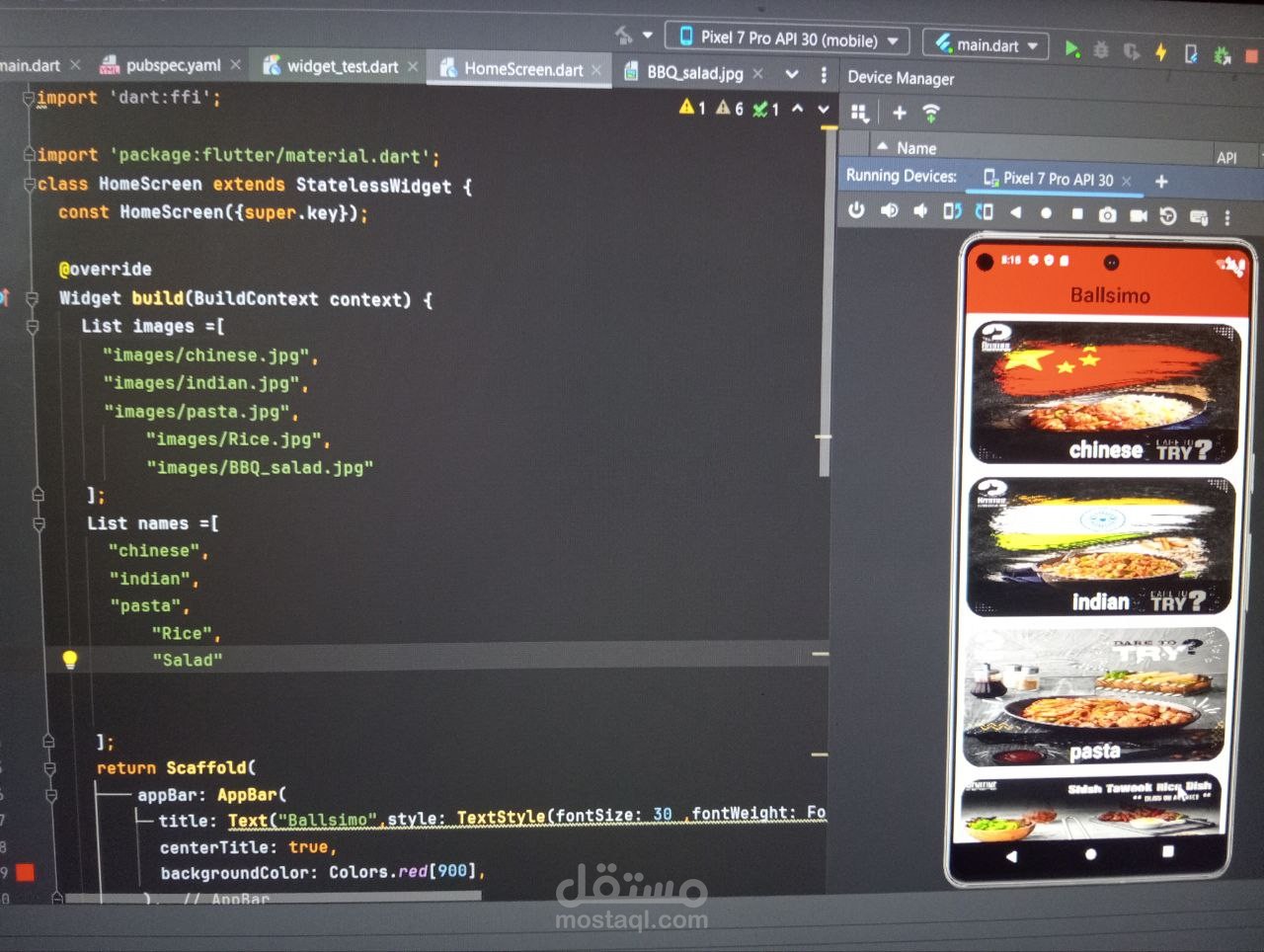Stop the running app with red square
Viewport: 1264px width, 952px height.
coord(1253,56)
